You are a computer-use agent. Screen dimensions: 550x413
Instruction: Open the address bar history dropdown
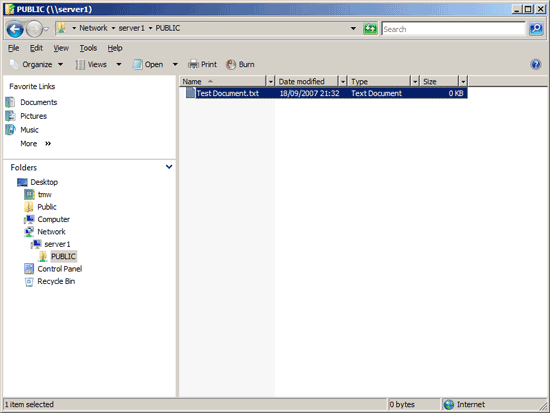point(353,28)
